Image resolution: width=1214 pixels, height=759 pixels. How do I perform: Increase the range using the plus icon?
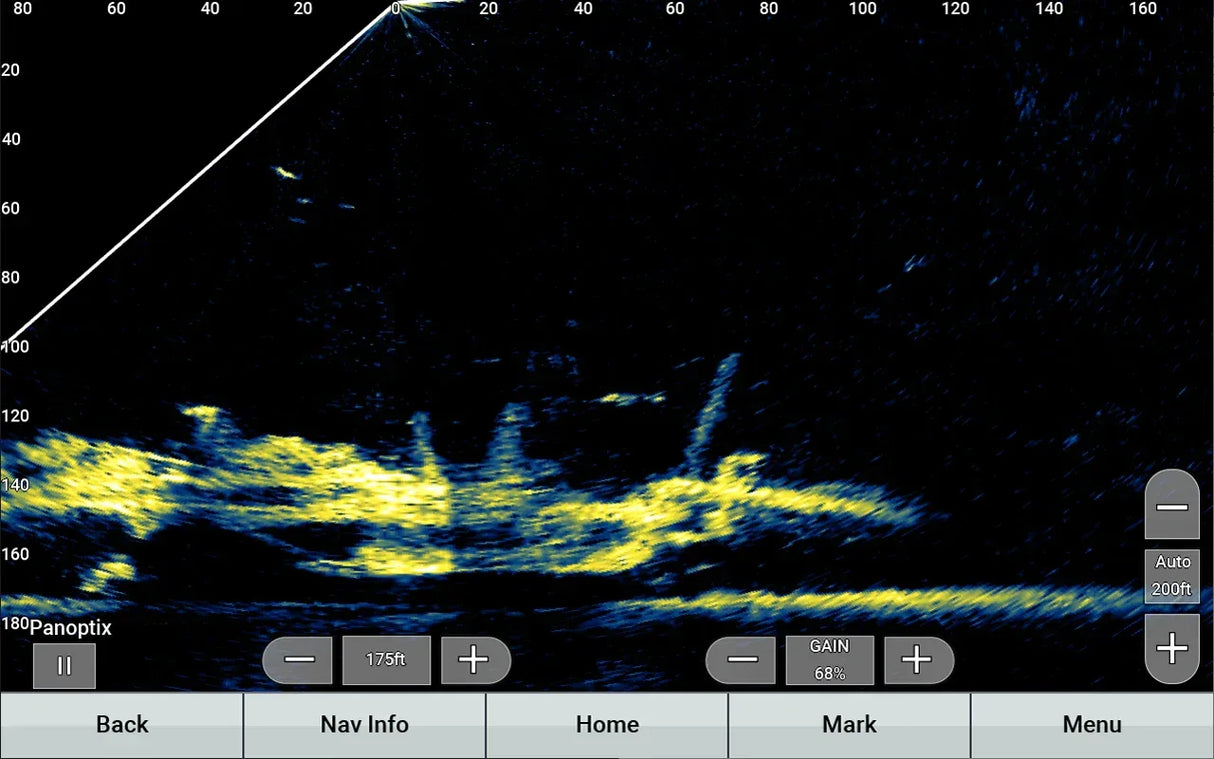(476, 660)
